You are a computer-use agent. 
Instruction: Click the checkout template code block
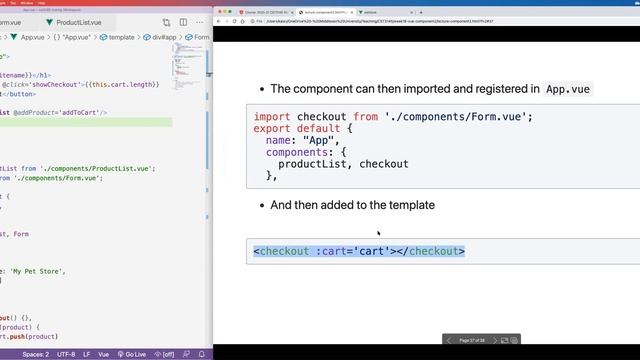[x=443, y=251]
